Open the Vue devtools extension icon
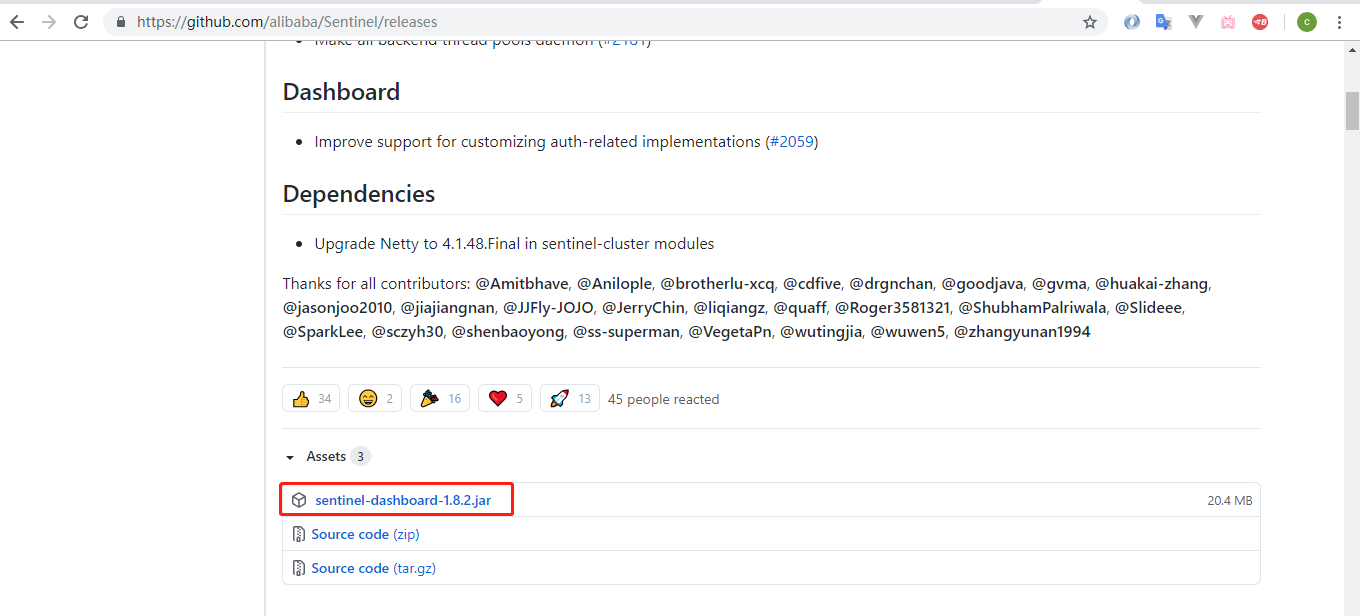Viewport: 1360px width, 616px height. [x=1195, y=22]
